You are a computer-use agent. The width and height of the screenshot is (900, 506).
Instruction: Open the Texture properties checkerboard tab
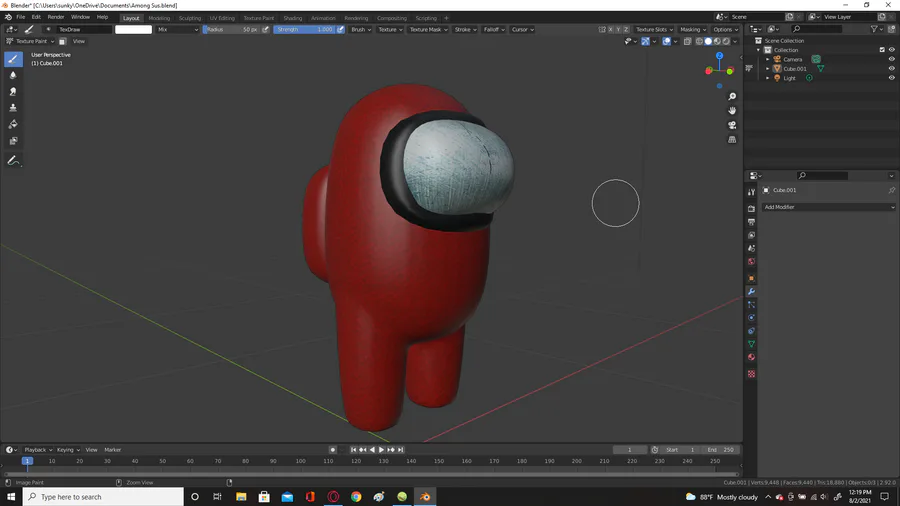[751, 374]
